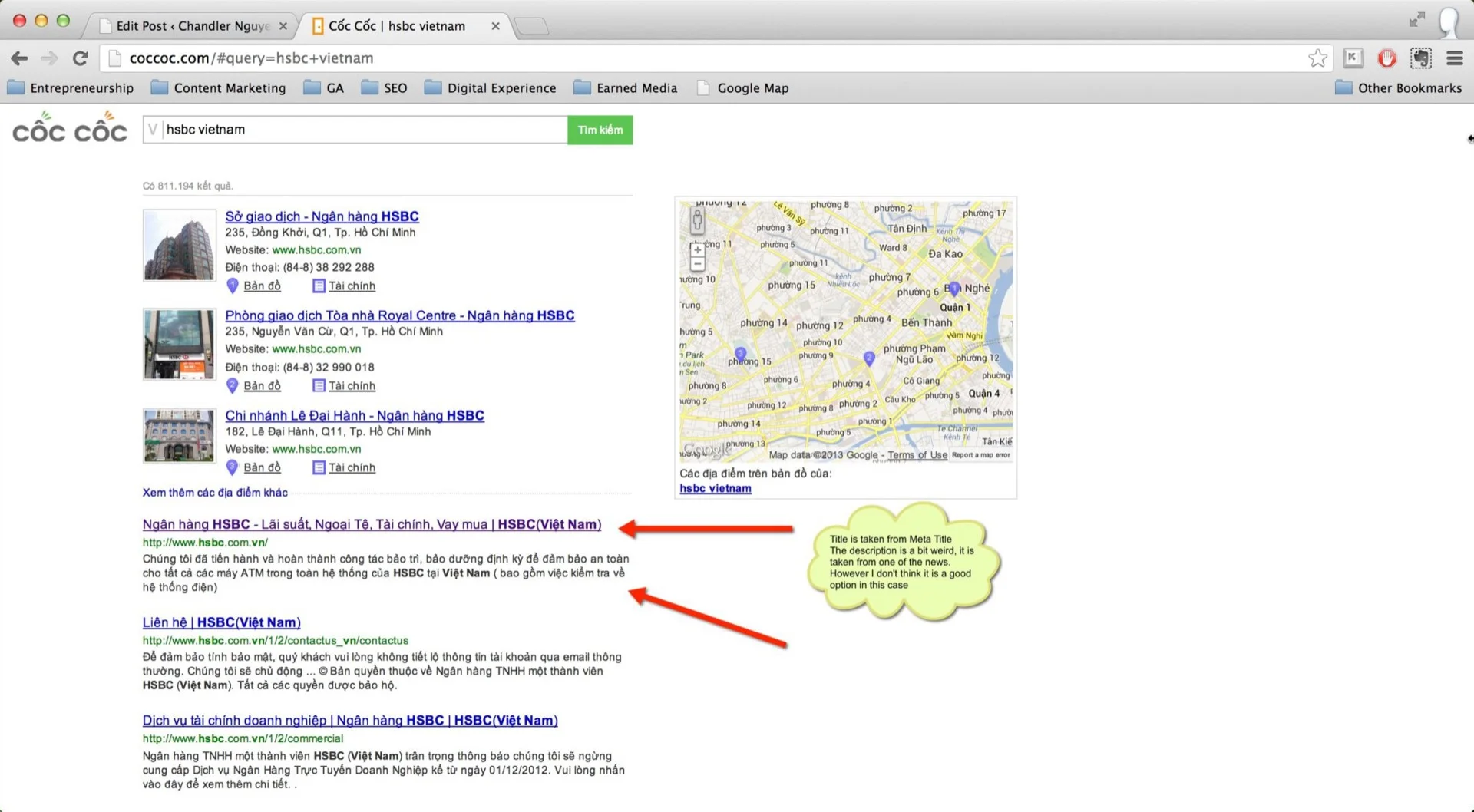The height and width of the screenshot is (812, 1474).
Task: Zoom out on the map with the minus button
Action: pyautogui.click(x=697, y=265)
